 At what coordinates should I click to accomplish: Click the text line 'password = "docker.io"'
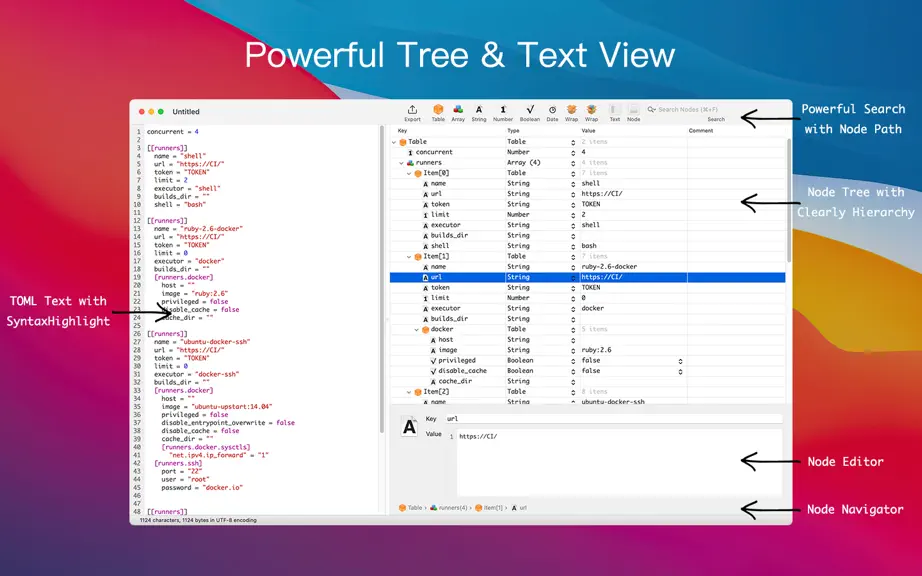pyautogui.click(x=202, y=488)
